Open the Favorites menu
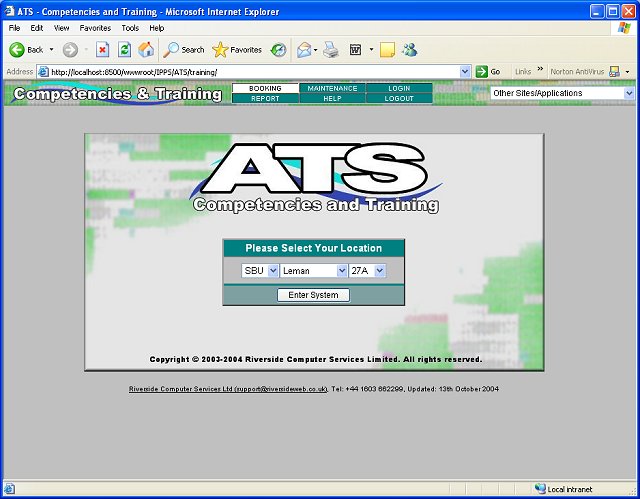Image resolution: width=640 pixels, height=499 pixels. coord(95,28)
